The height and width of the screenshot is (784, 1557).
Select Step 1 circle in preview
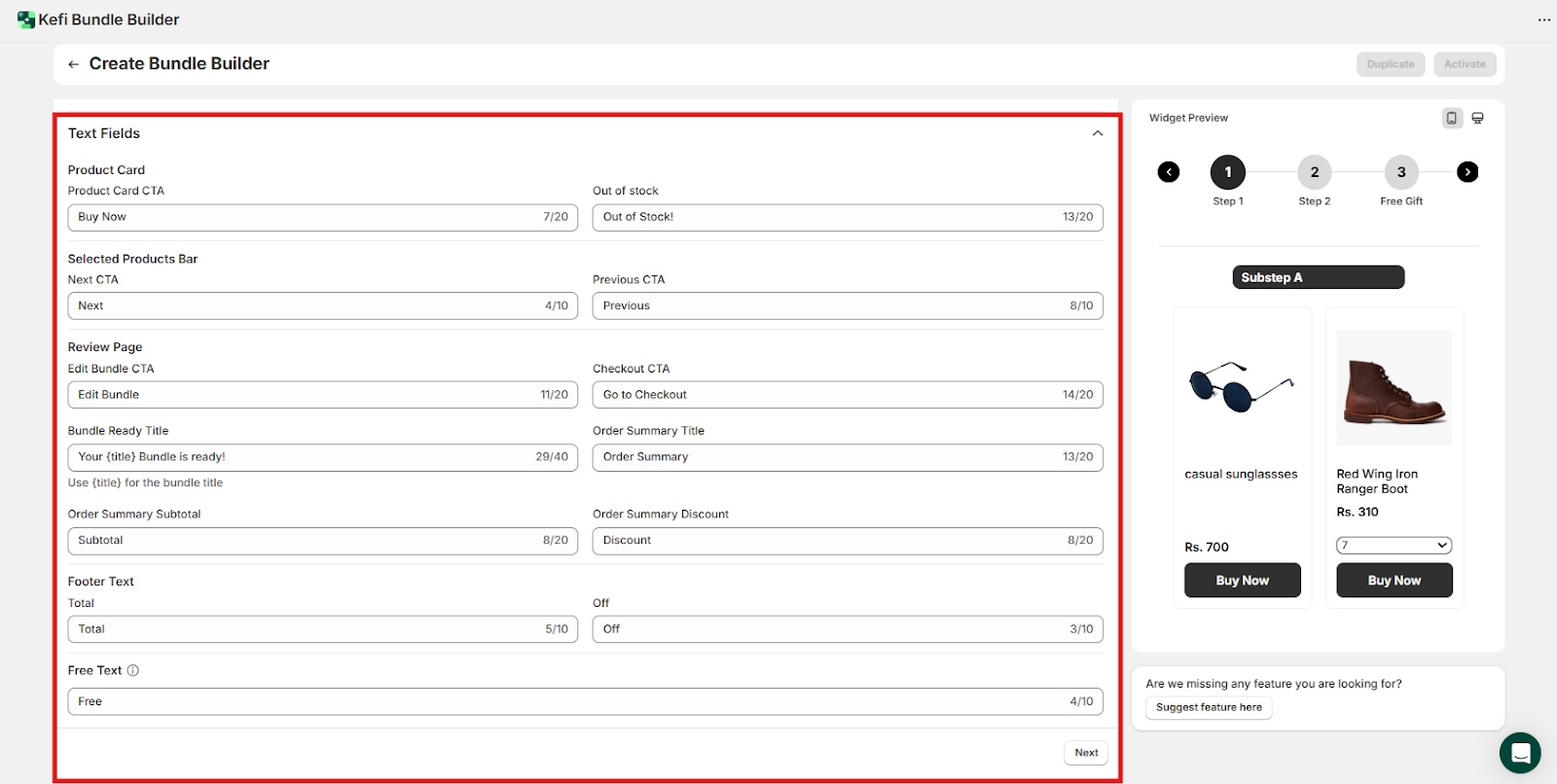(1227, 172)
